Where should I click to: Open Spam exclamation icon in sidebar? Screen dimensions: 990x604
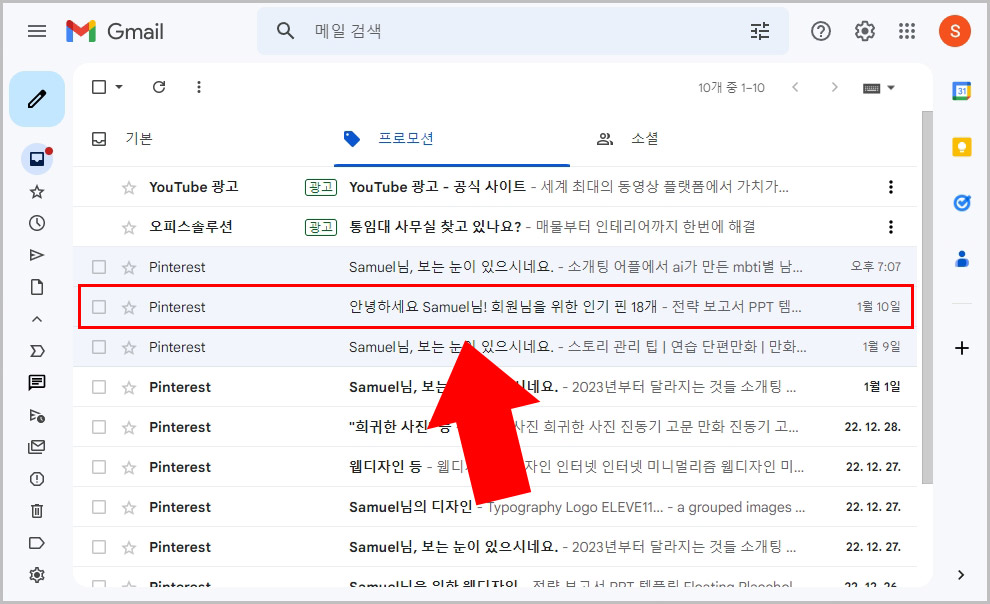(37, 479)
